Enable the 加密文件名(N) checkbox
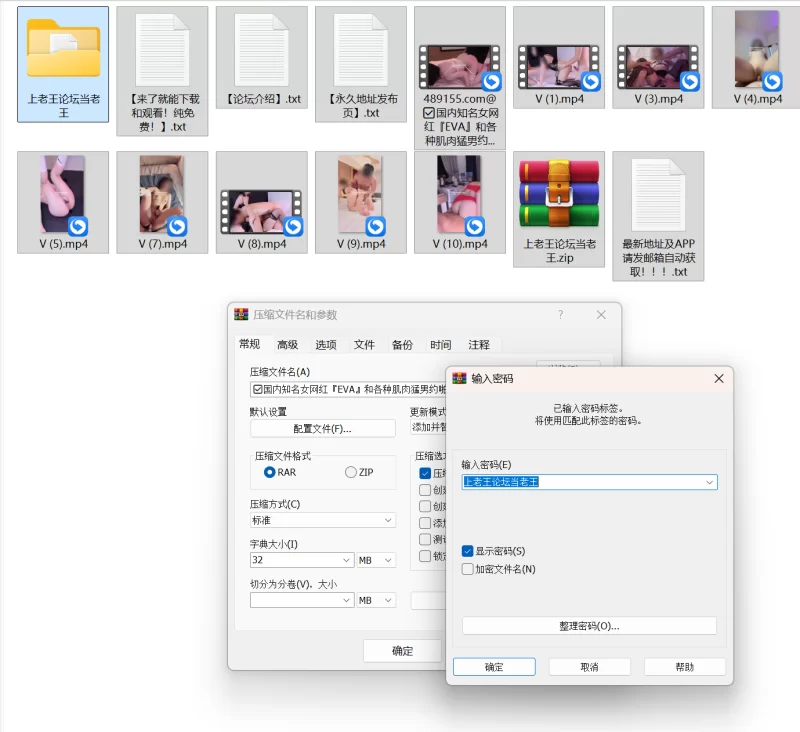 point(467,569)
